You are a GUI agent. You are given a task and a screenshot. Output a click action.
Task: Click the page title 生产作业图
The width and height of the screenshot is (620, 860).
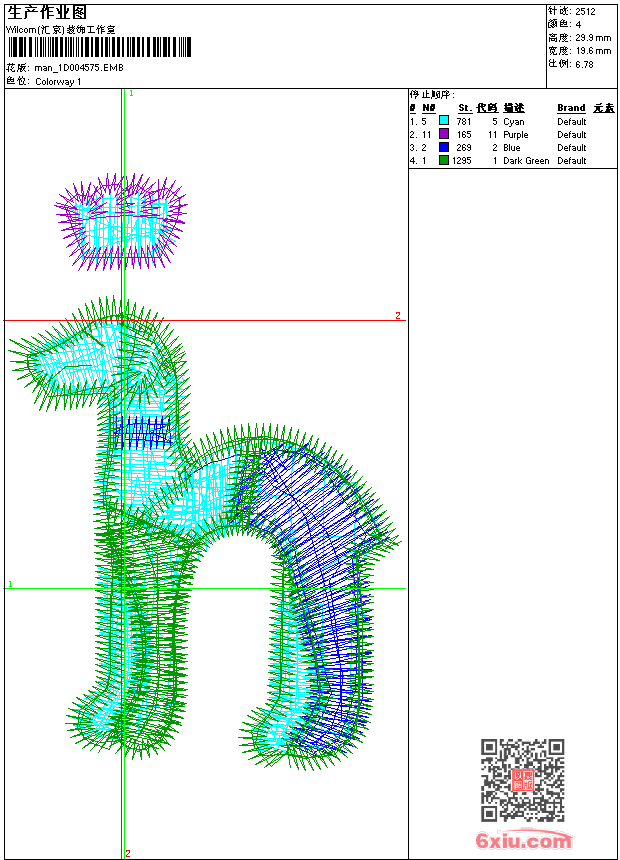tap(47, 13)
